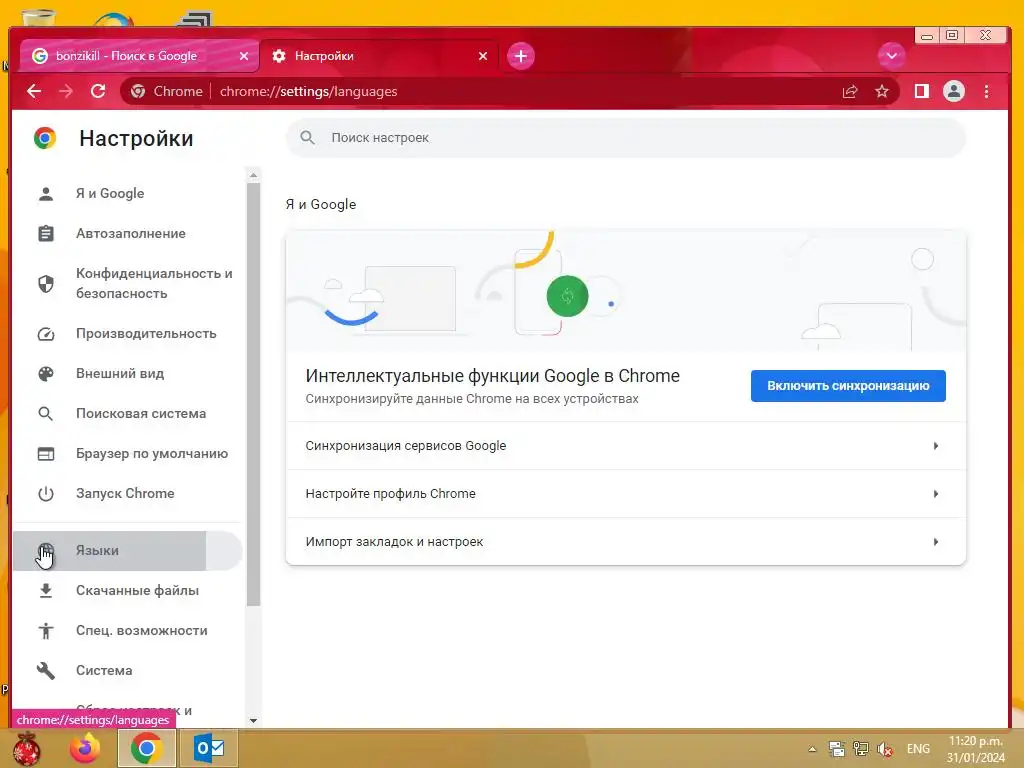Select Языки in the sidebar
Image resolution: width=1024 pixels, height=768 pixels.
click(127, 551)
